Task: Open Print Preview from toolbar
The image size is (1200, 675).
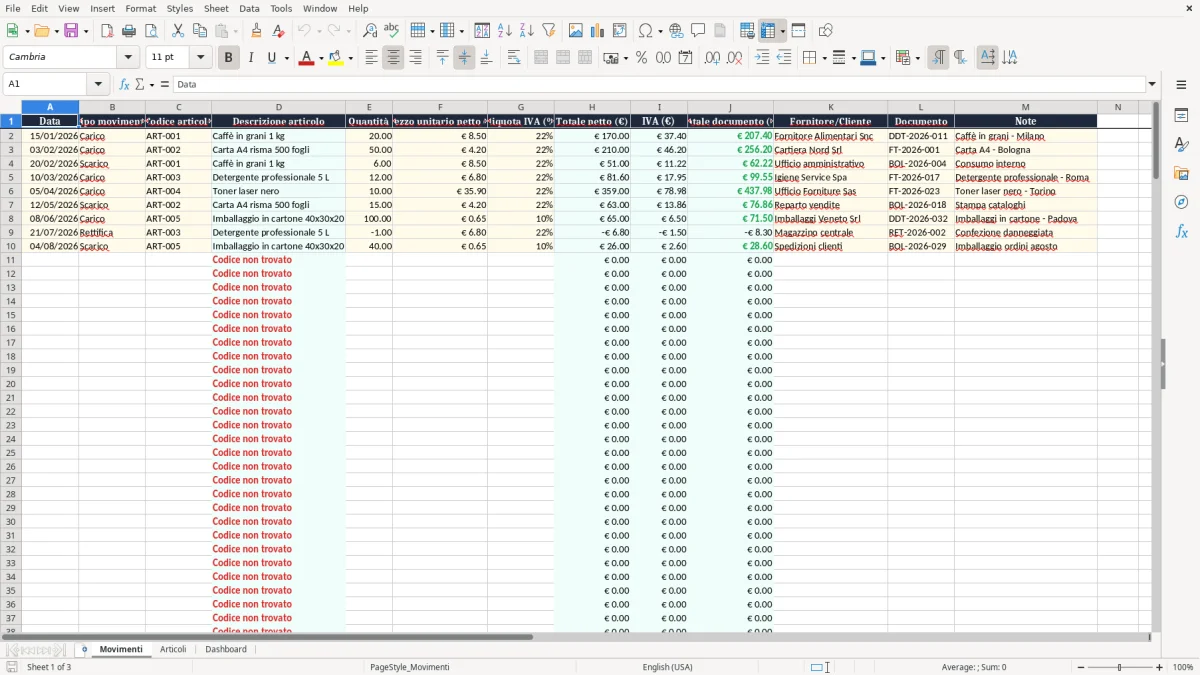Action: [x=151, y=31]
